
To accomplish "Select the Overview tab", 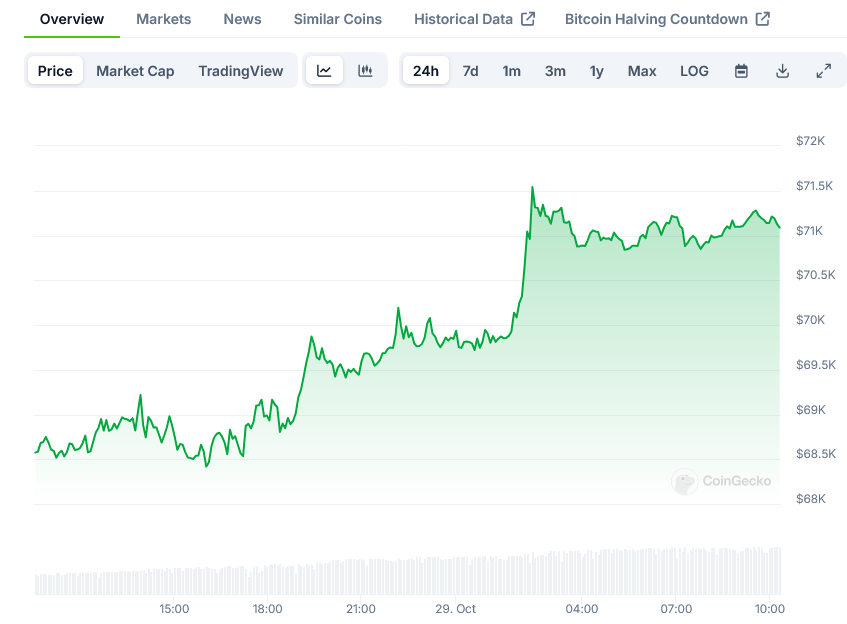I will tap(71, 19).
